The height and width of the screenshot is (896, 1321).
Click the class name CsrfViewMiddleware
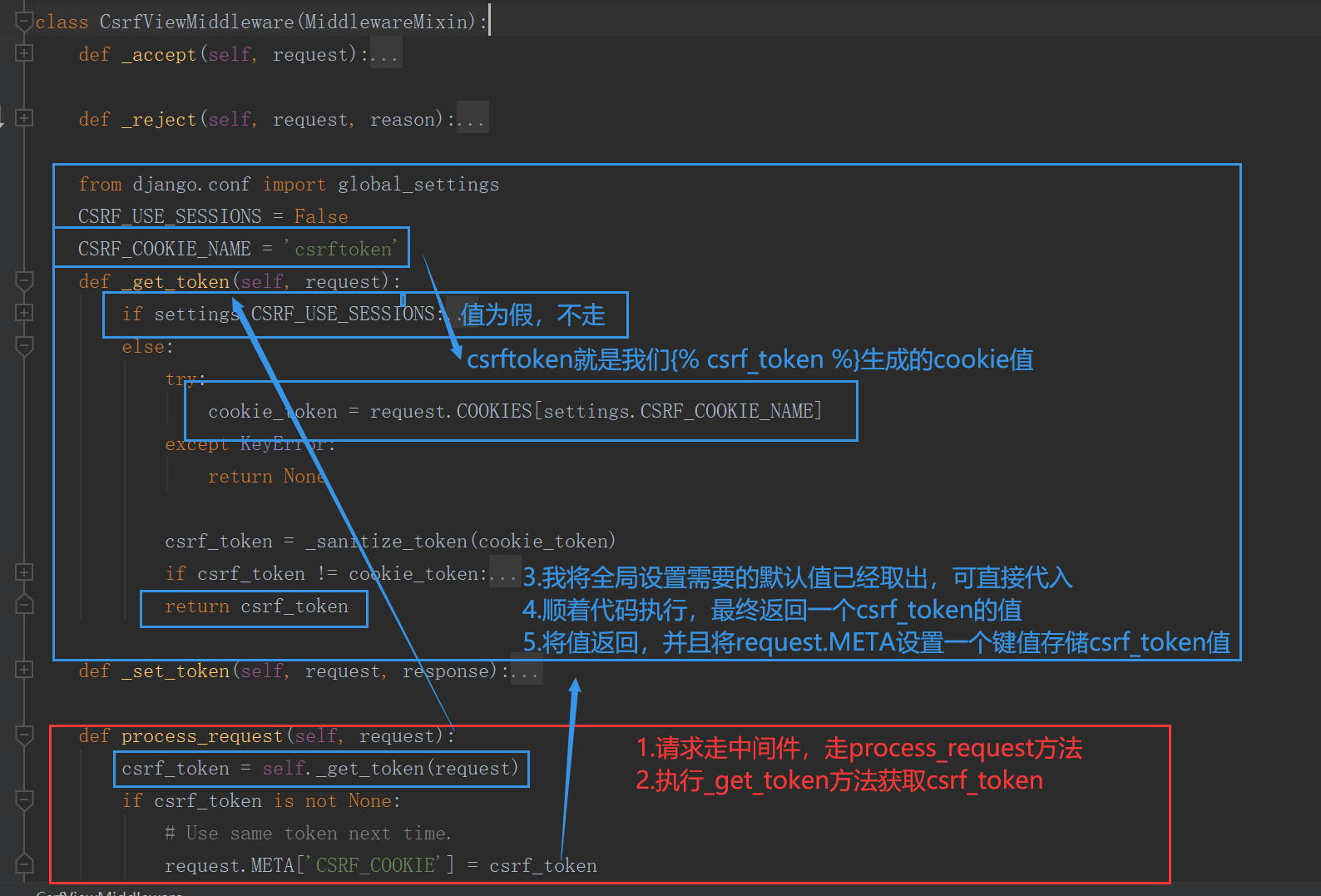[x=197, y=22]
